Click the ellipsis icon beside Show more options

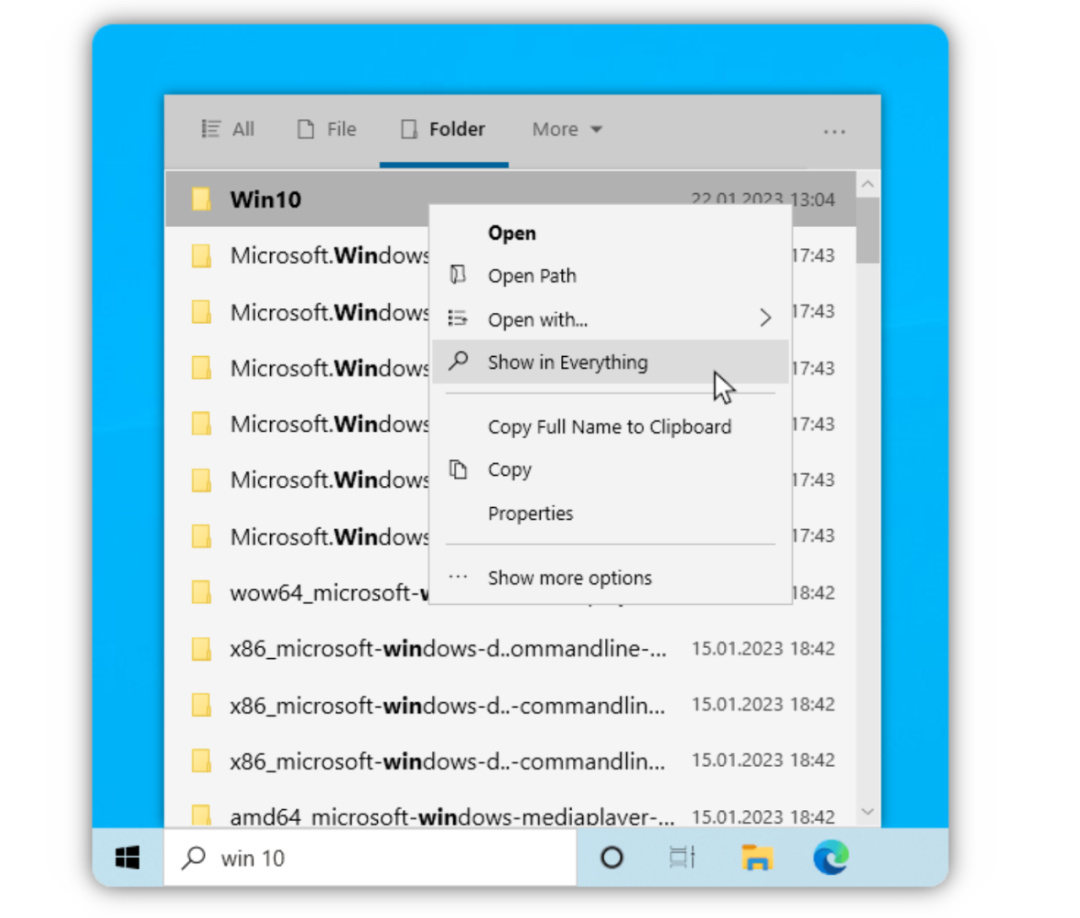tap(458, 577)
